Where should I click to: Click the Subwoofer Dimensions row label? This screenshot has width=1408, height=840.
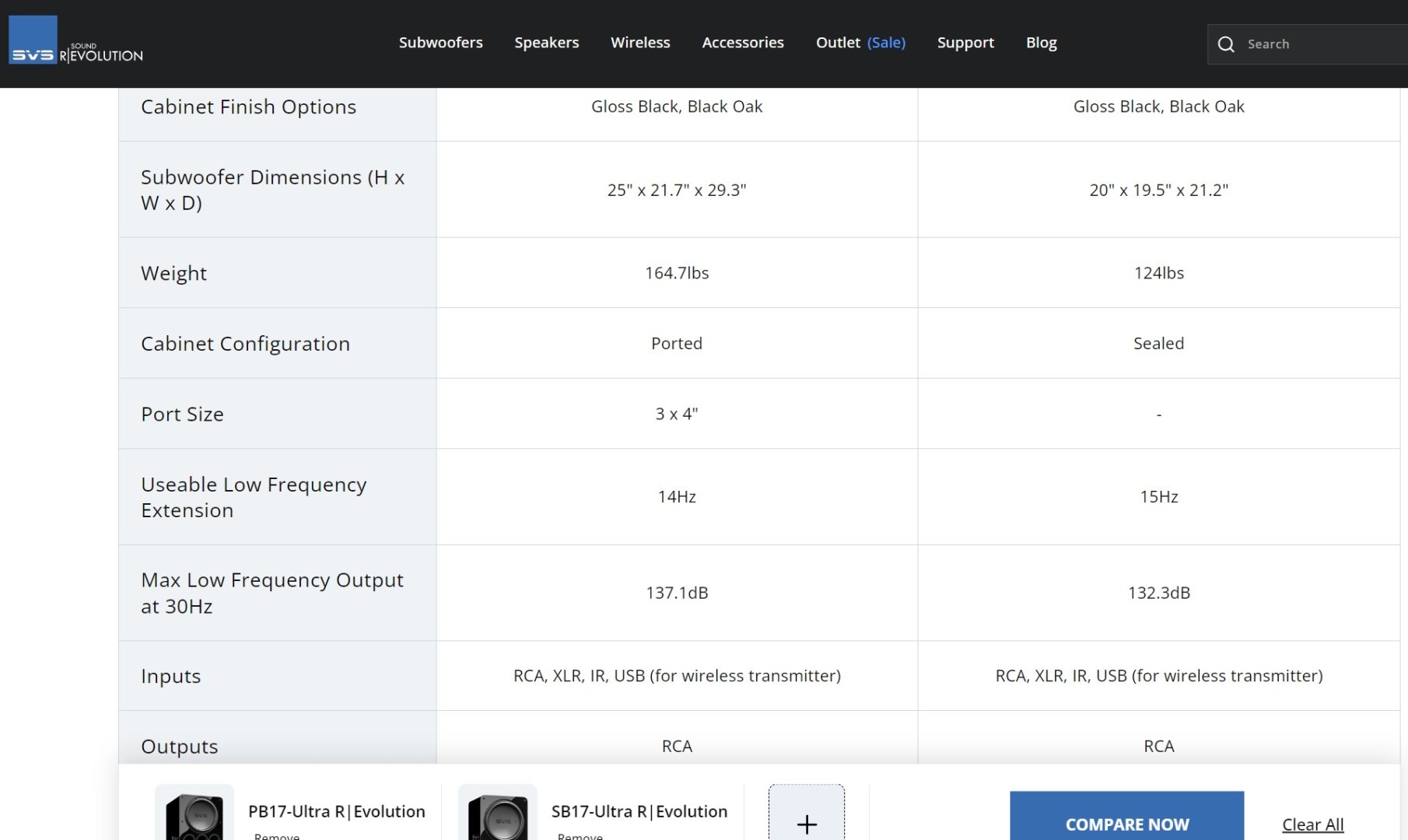(x=273, y=190)
